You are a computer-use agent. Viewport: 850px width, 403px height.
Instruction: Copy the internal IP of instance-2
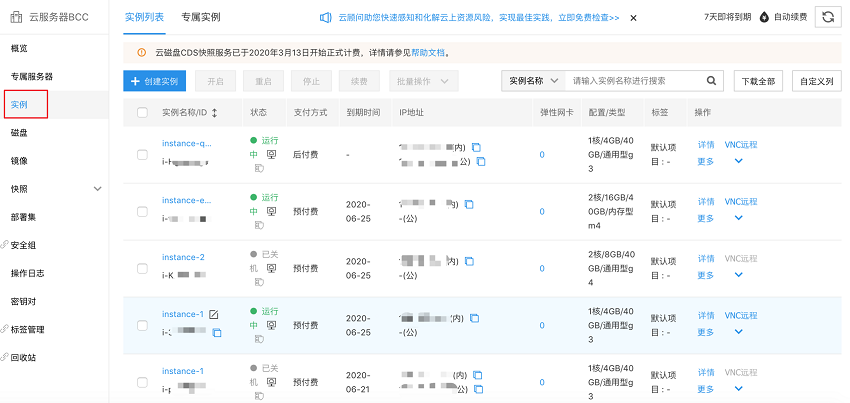coord(469,261)
